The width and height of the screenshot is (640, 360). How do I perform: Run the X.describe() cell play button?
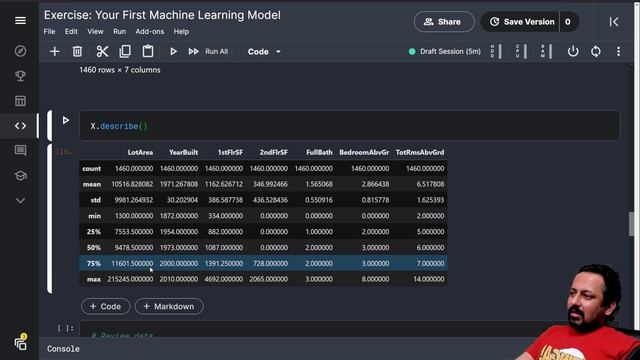(66, 120)
